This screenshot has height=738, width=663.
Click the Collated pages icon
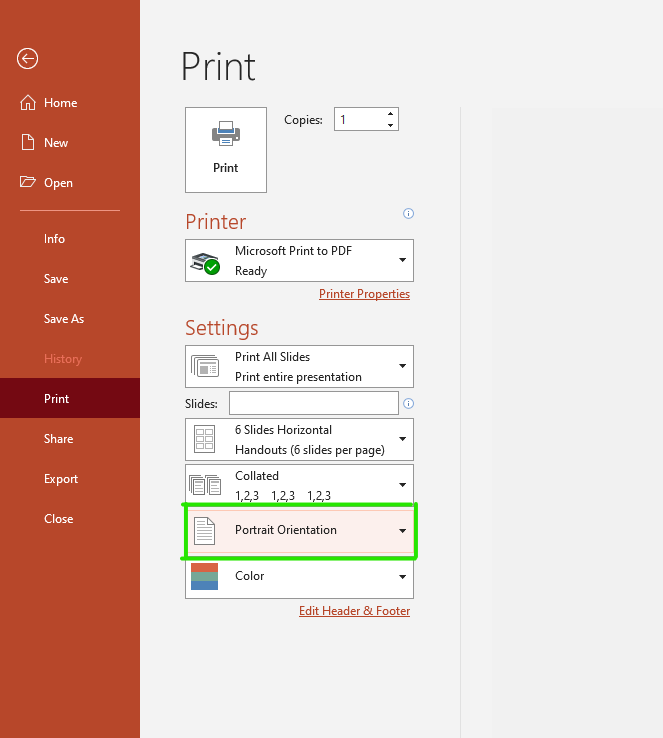205,485
